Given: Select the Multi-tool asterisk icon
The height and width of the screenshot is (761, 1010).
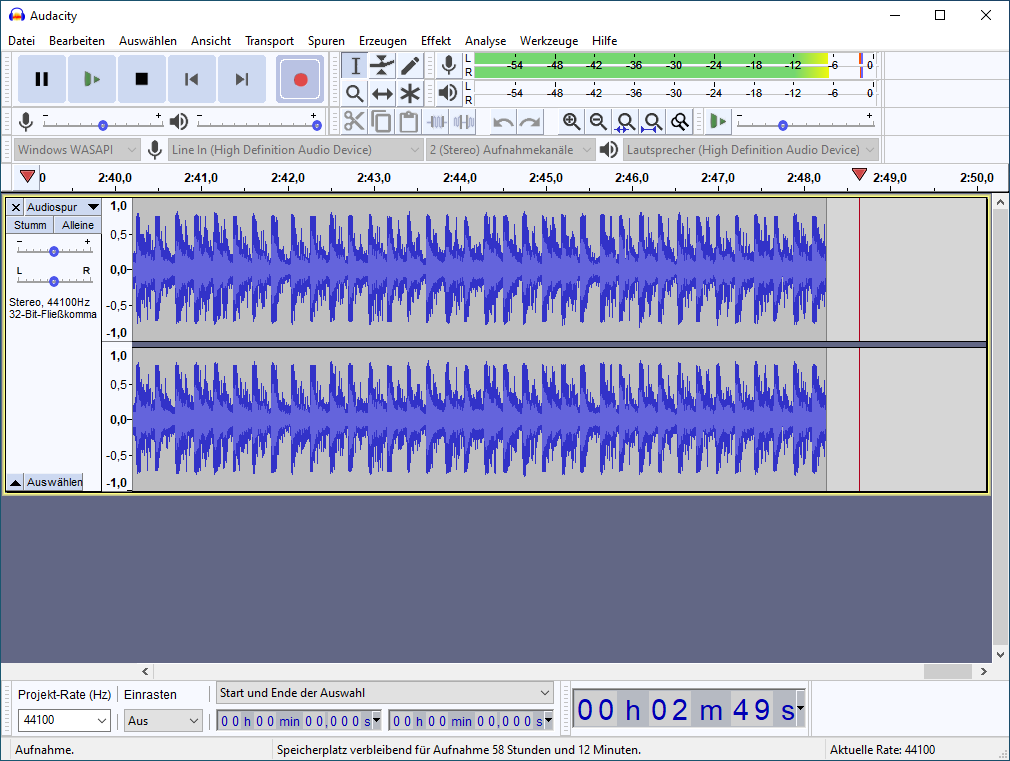Looking at the screenshot, I should pyautogui.click(x=410, y=94).
